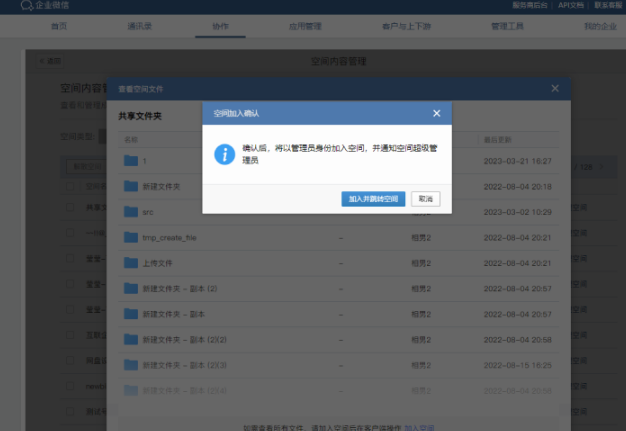Open the 应用管理 tab
This screenshot has height=431, width=626.
(x=305, y=26)
